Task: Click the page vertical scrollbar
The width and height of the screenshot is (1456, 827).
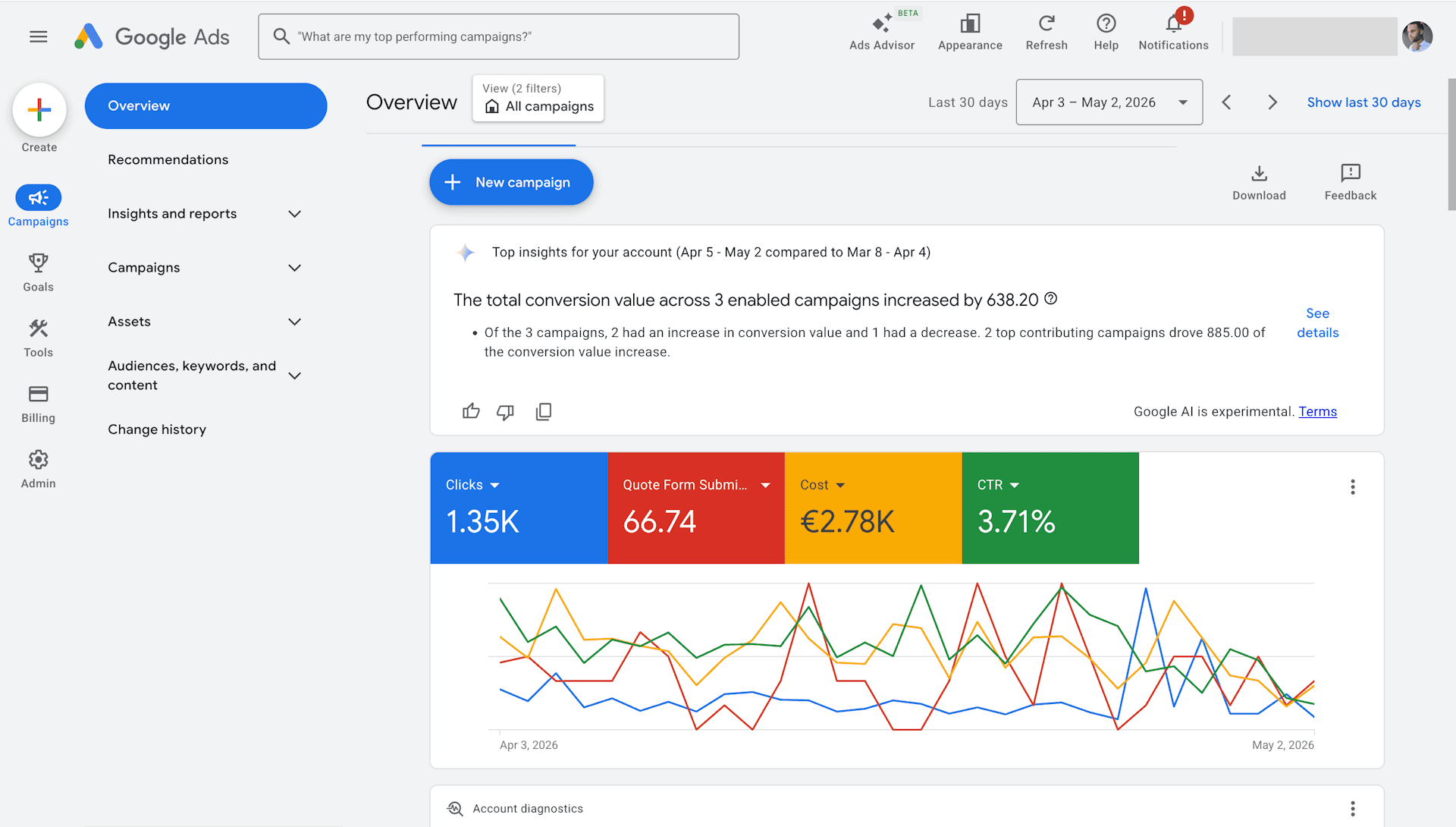Action: (x=1451, y=144)
